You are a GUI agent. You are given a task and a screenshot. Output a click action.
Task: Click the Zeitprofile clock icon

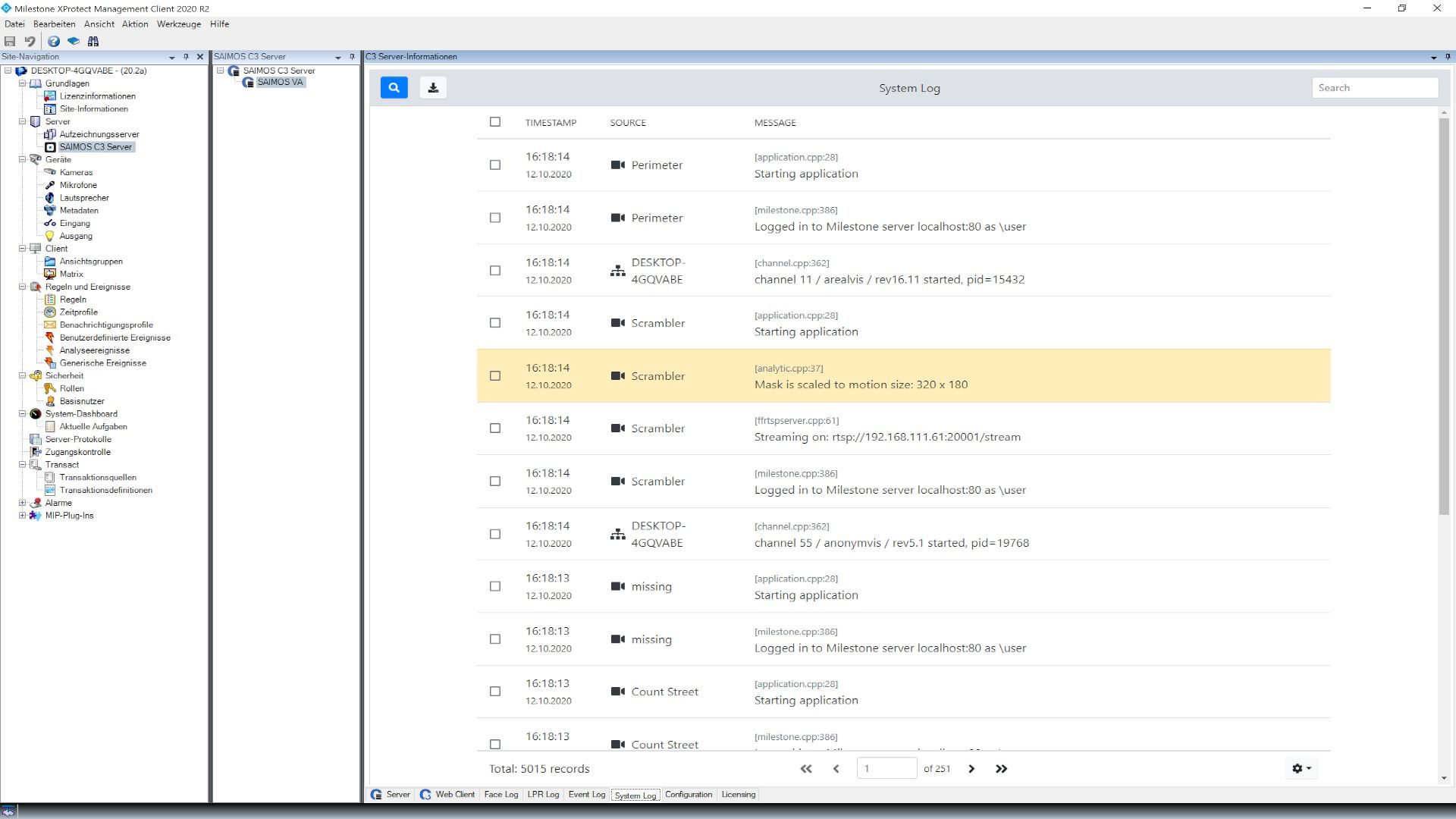click(x=50, y=312)
